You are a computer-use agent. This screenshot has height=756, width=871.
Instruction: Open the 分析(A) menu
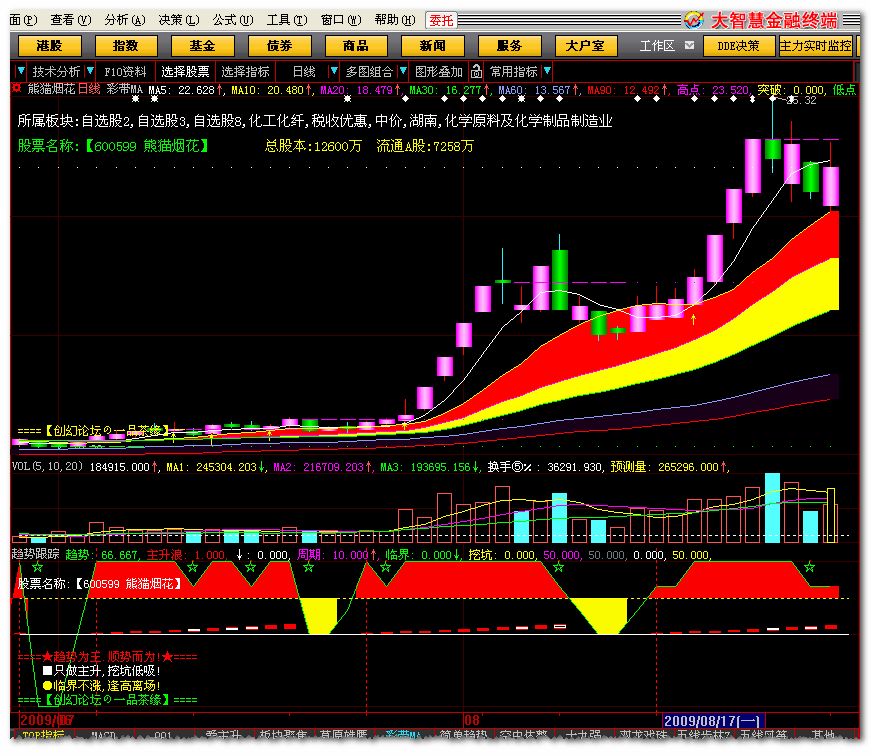pyautogui.click(x=125, y=20)
